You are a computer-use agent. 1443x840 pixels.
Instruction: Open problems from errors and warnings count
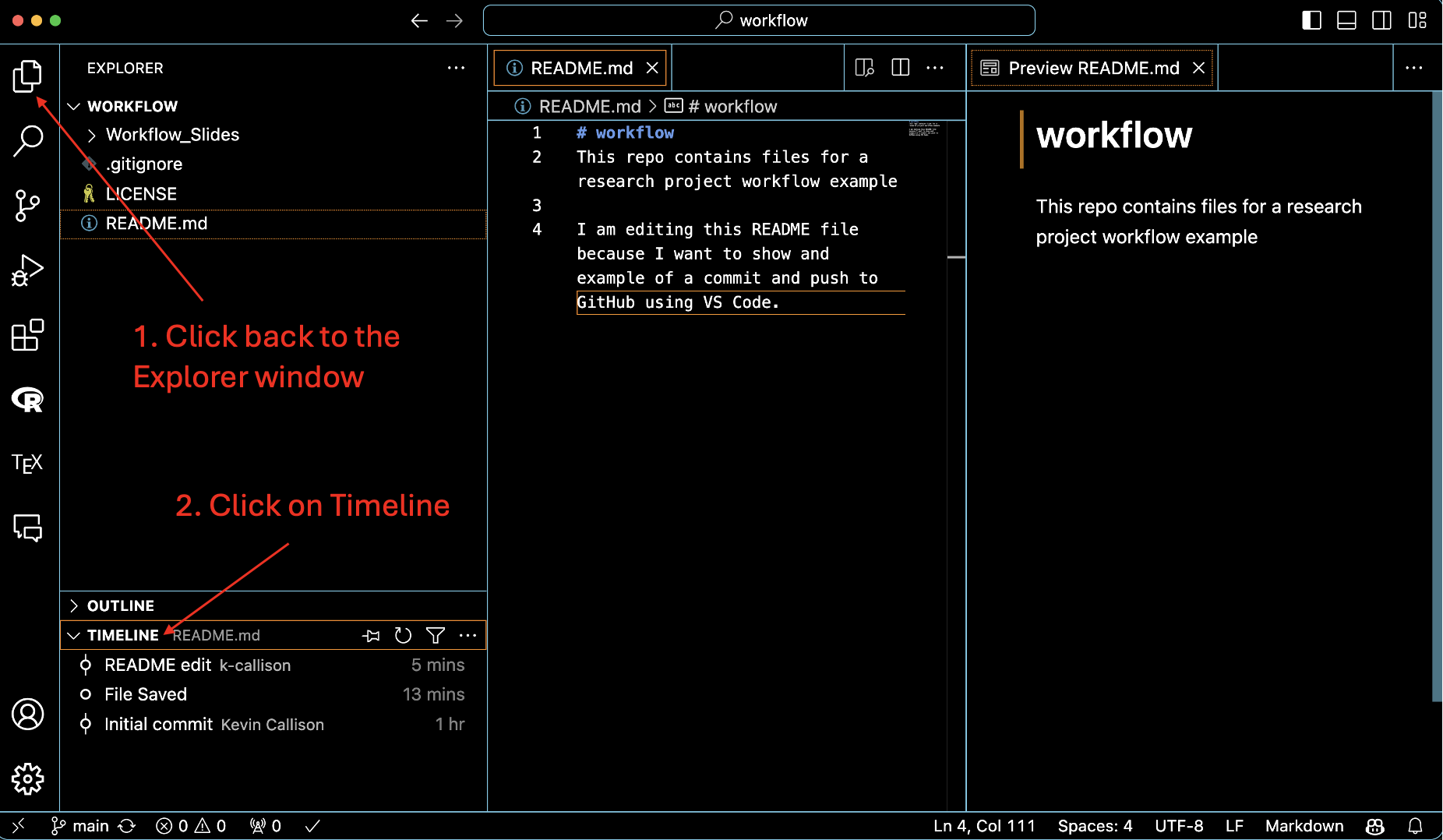[x=191, y=826]
